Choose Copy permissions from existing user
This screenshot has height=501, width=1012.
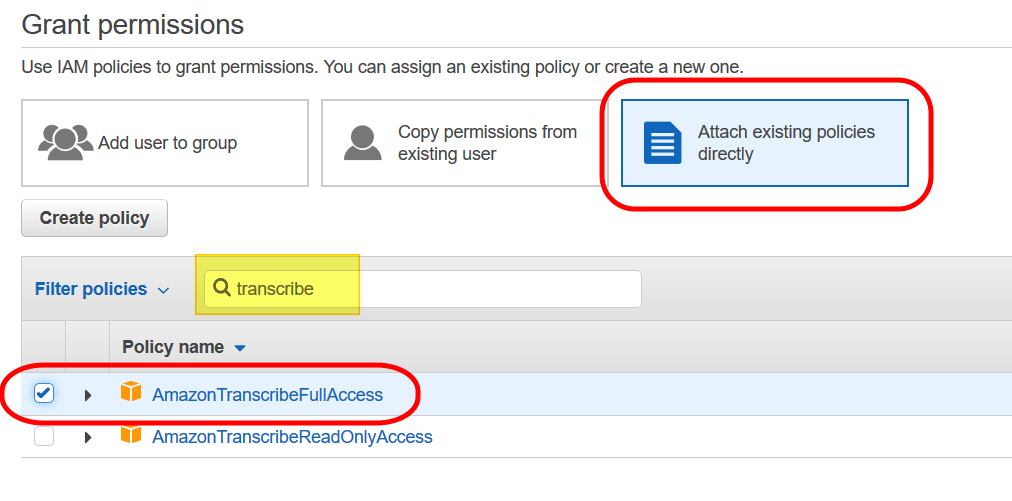coord(486,143)
